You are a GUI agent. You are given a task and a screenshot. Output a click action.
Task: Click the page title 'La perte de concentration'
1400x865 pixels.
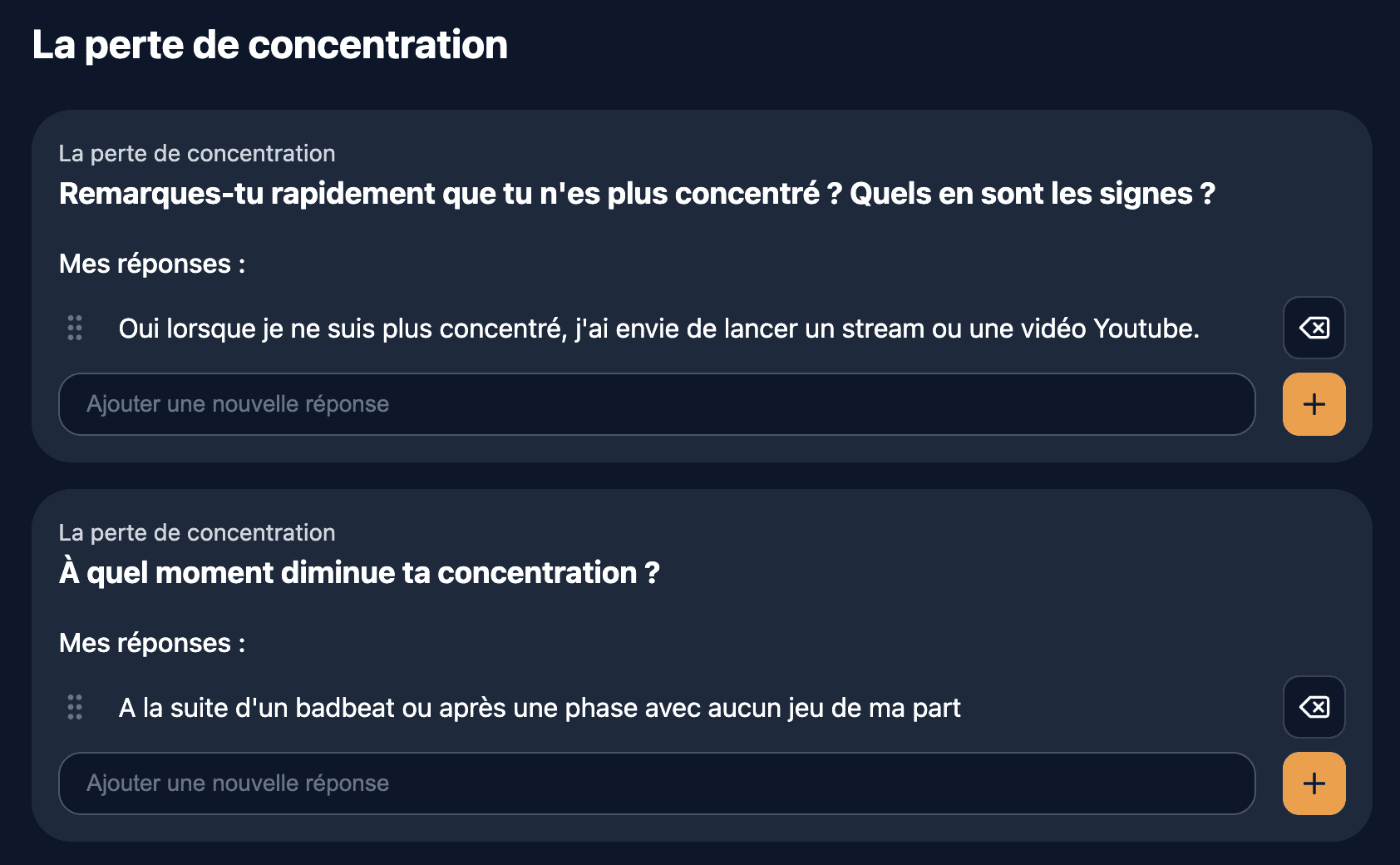pos(269,45)
